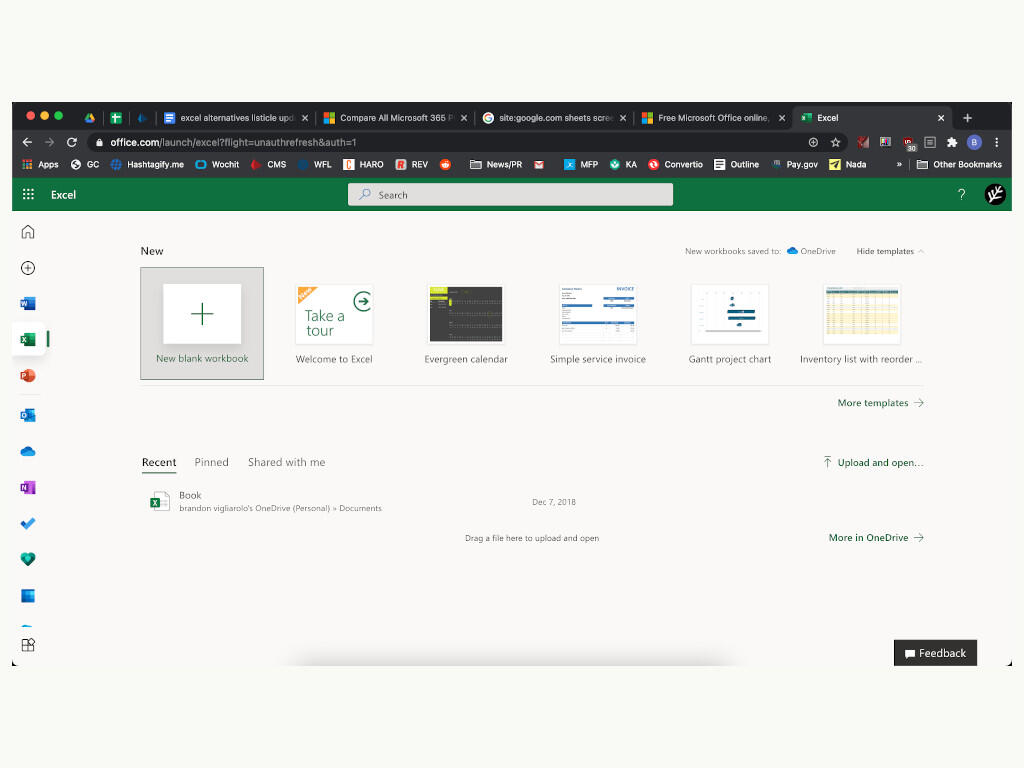The image size is (1024, 768).
Task: Open OneNote from the left sidebar
Action: pos(27,487)
